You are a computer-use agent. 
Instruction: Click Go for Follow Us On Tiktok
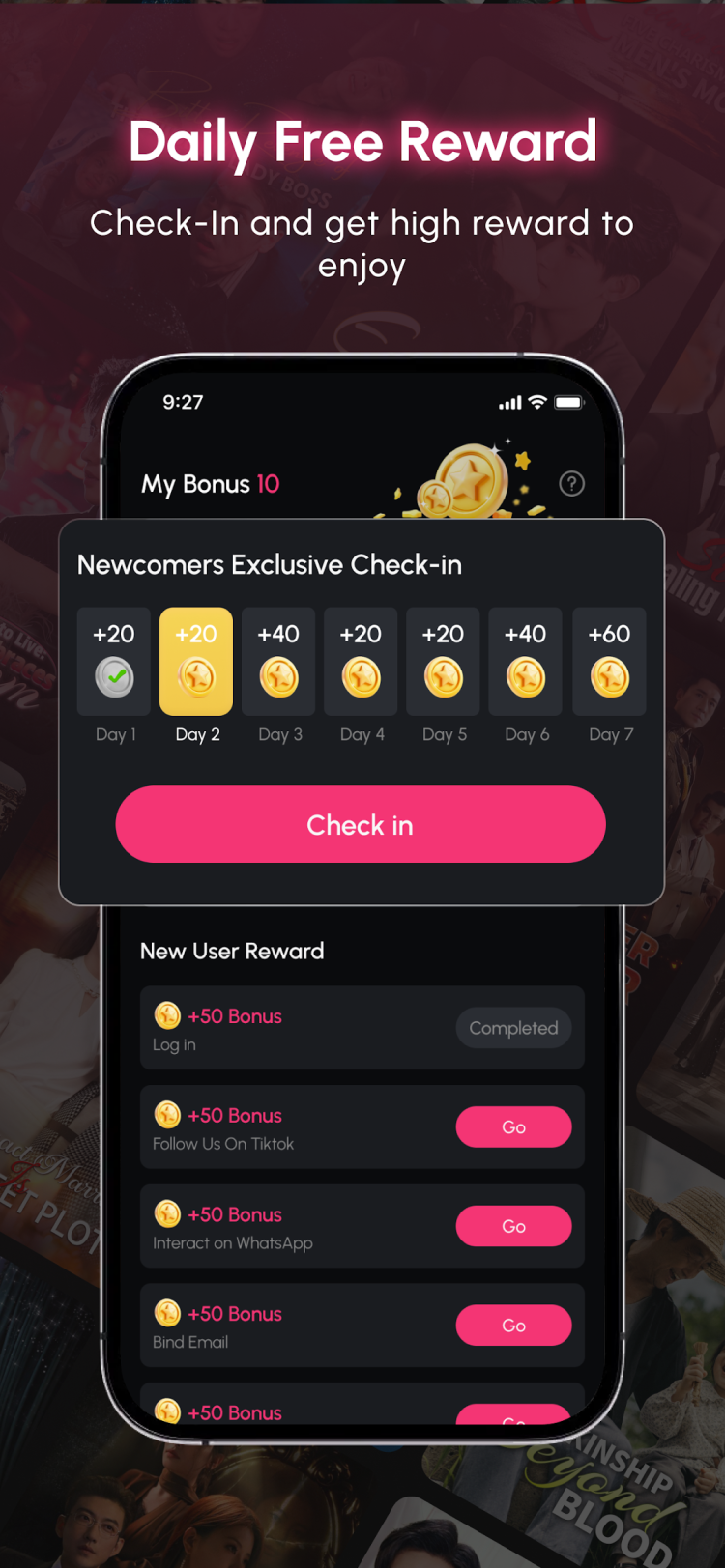pos(513,1126)
